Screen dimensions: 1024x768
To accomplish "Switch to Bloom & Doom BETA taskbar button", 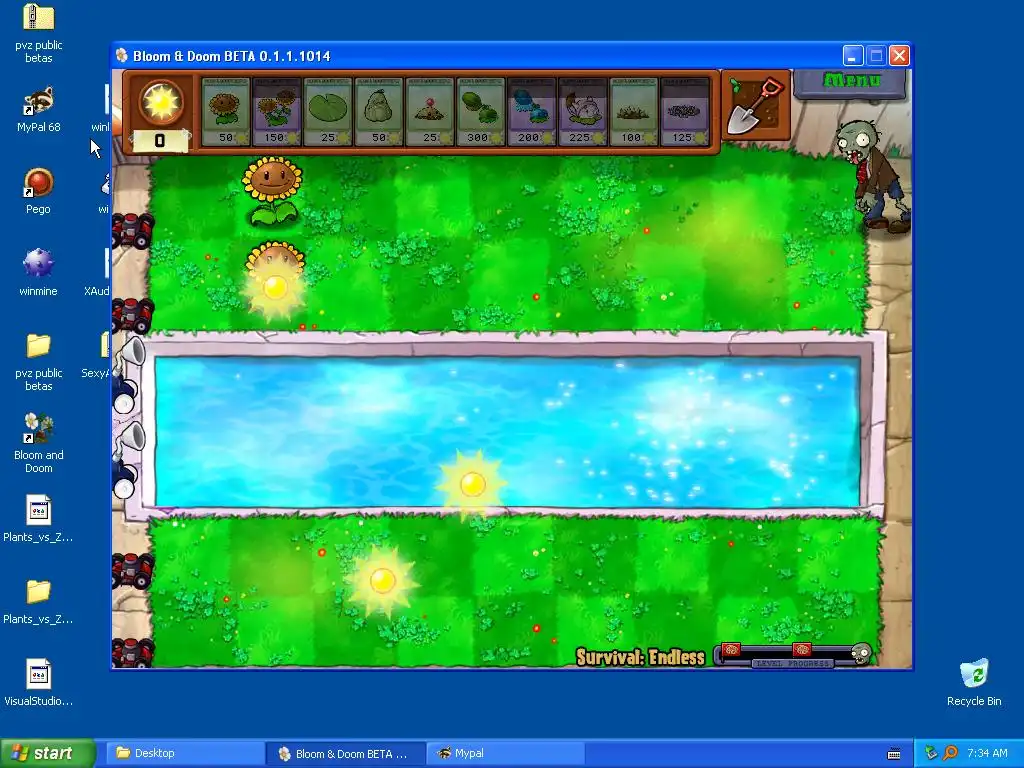I will pos(345,753).
